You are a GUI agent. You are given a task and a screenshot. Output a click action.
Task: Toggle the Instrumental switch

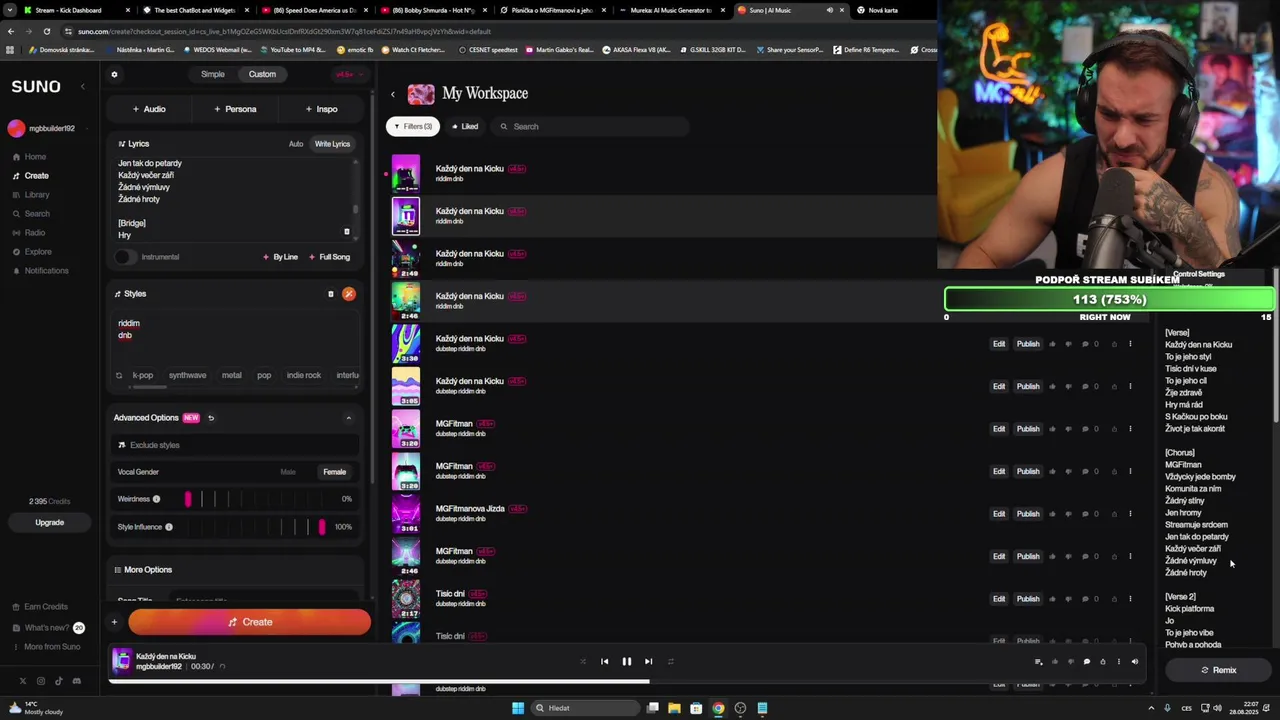pos(124,257)
